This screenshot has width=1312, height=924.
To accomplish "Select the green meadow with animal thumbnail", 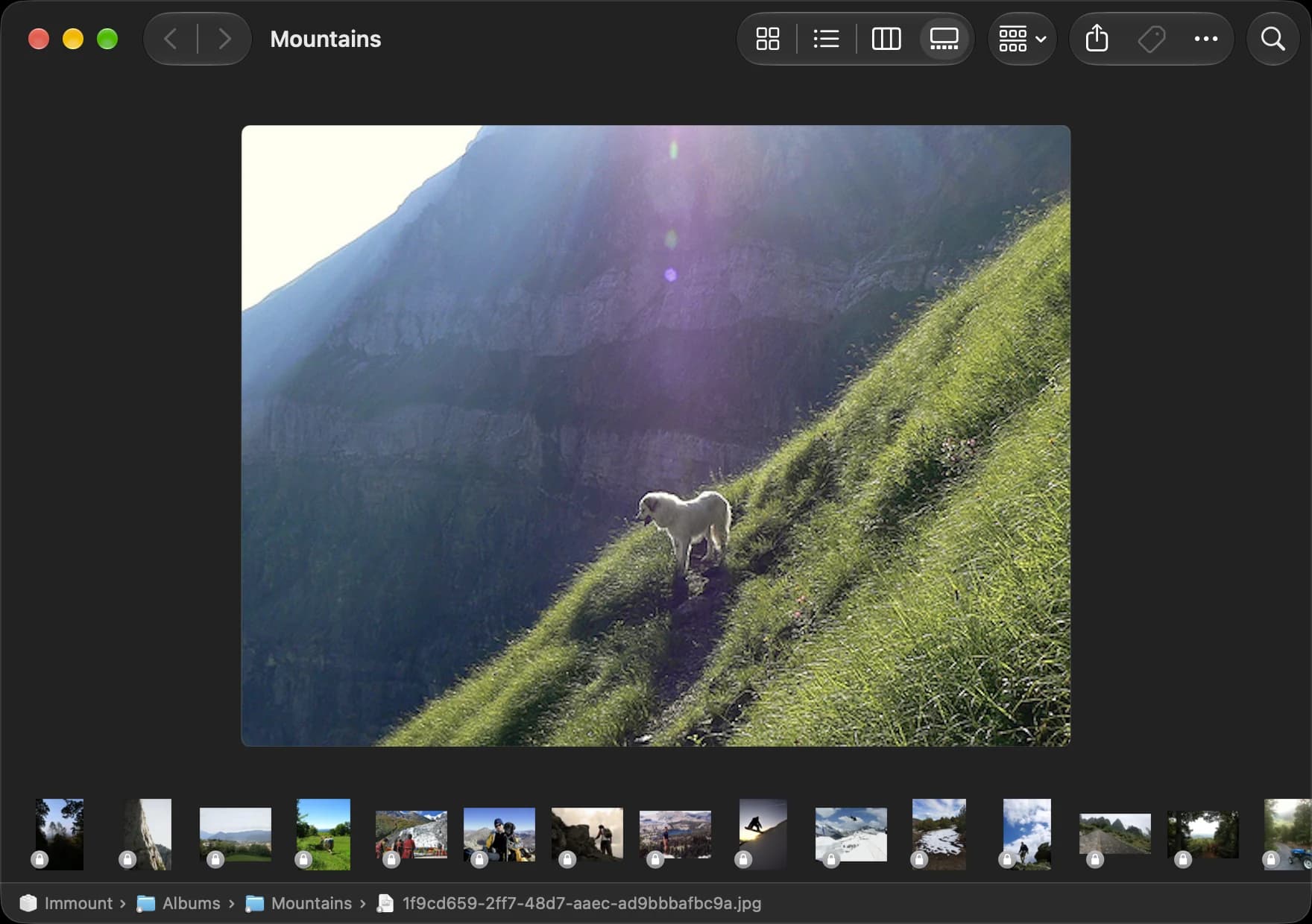I will [324, 835].
